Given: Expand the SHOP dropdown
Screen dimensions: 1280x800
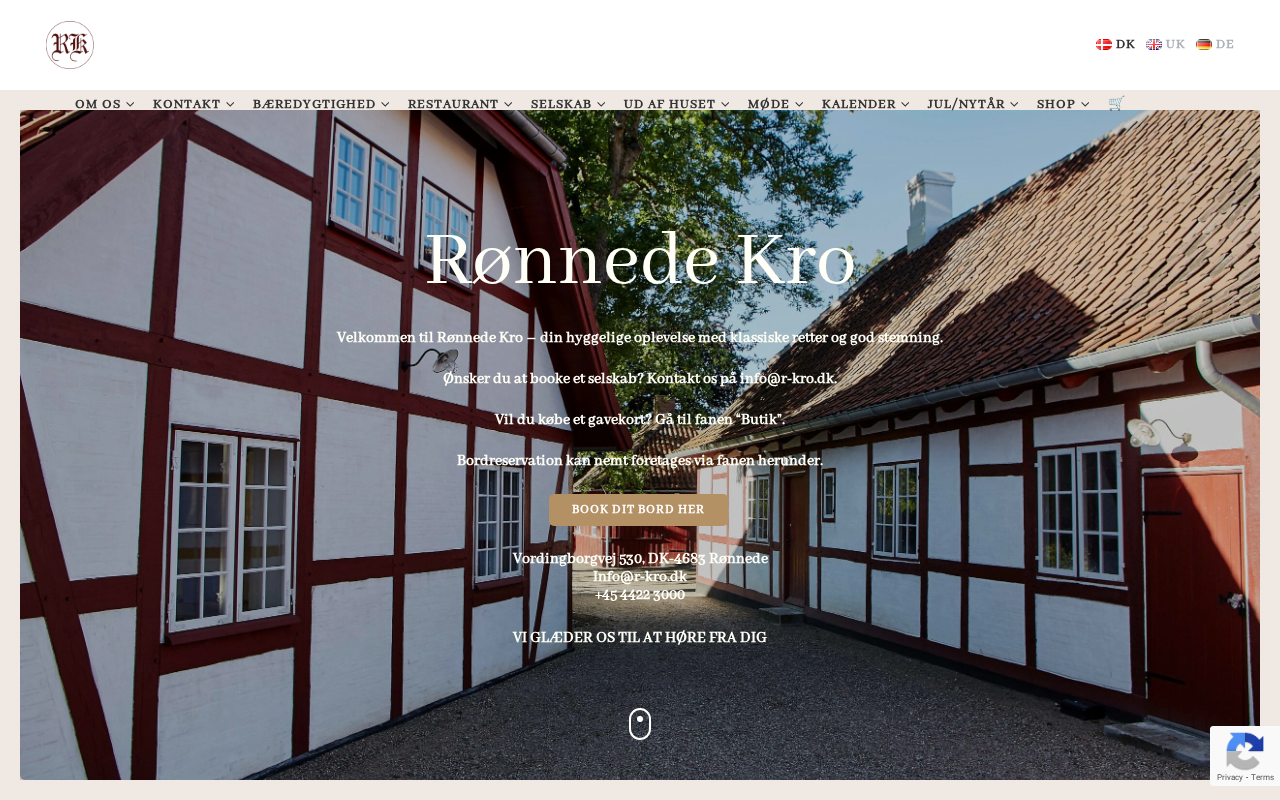Looking at the screenshot, I should tap(1063, 104).
